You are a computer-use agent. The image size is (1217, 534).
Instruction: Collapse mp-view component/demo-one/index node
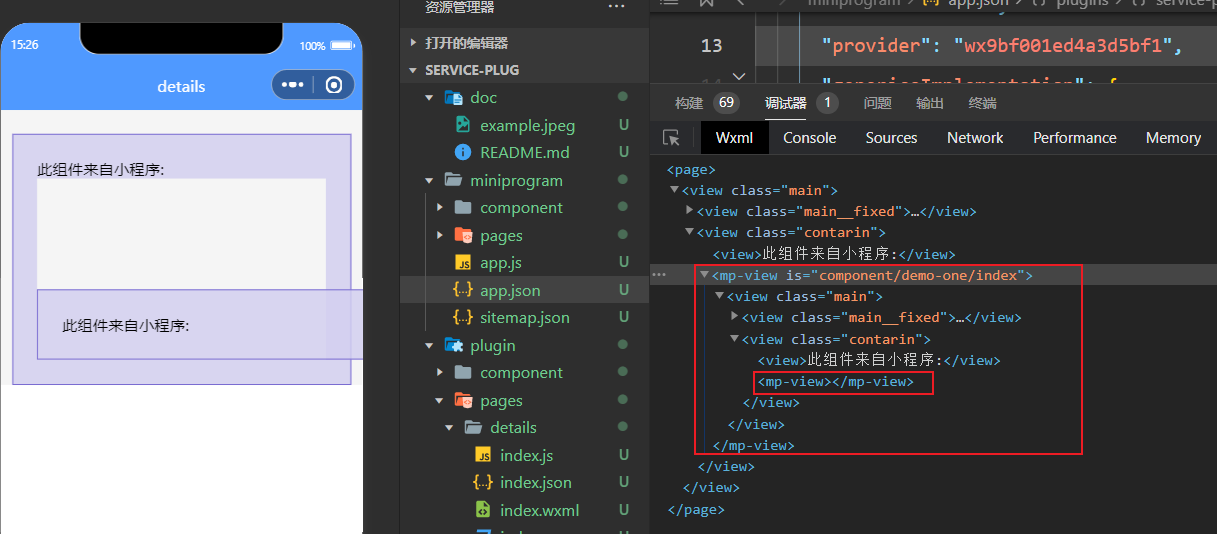(704, 274)
